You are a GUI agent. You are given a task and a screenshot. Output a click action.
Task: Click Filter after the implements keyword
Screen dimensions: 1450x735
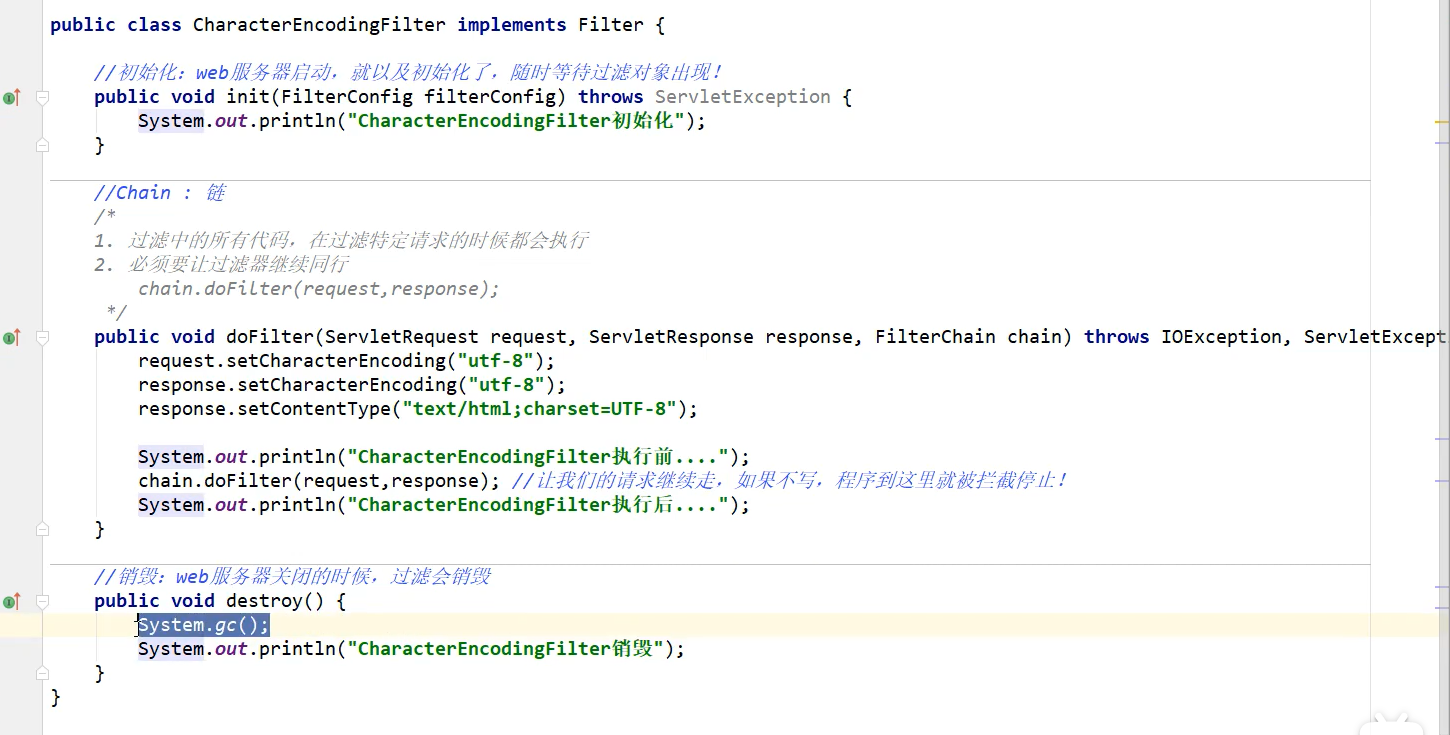pyautogui.click(x=611, y=24)
